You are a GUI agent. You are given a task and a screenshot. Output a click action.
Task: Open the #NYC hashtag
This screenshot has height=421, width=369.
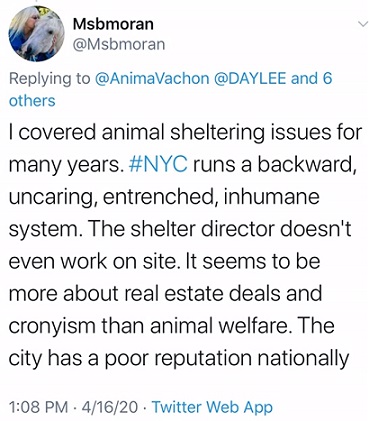[x=158, y=165]
